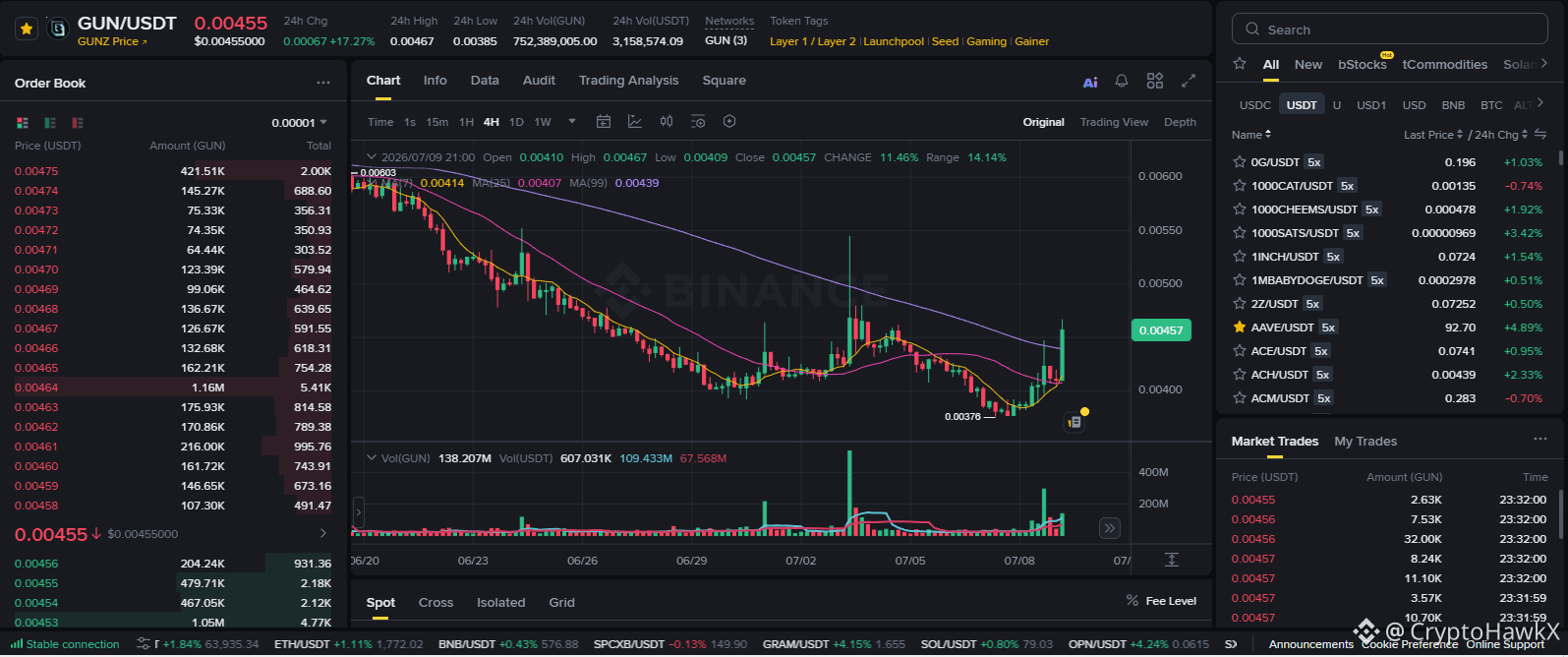Click the Market Trades panel scrollbar
The image size is (1568, 657).
1559,516
